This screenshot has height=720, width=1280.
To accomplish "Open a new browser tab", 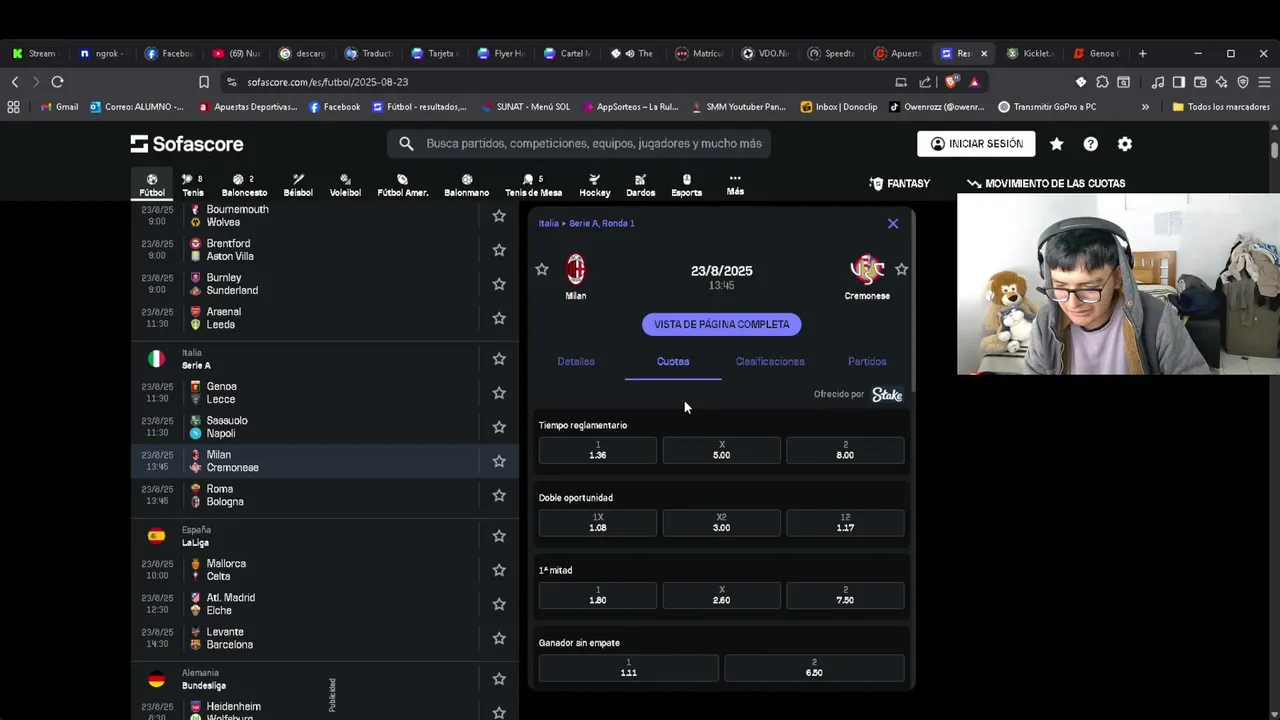I will click(x=1143, y=53).
